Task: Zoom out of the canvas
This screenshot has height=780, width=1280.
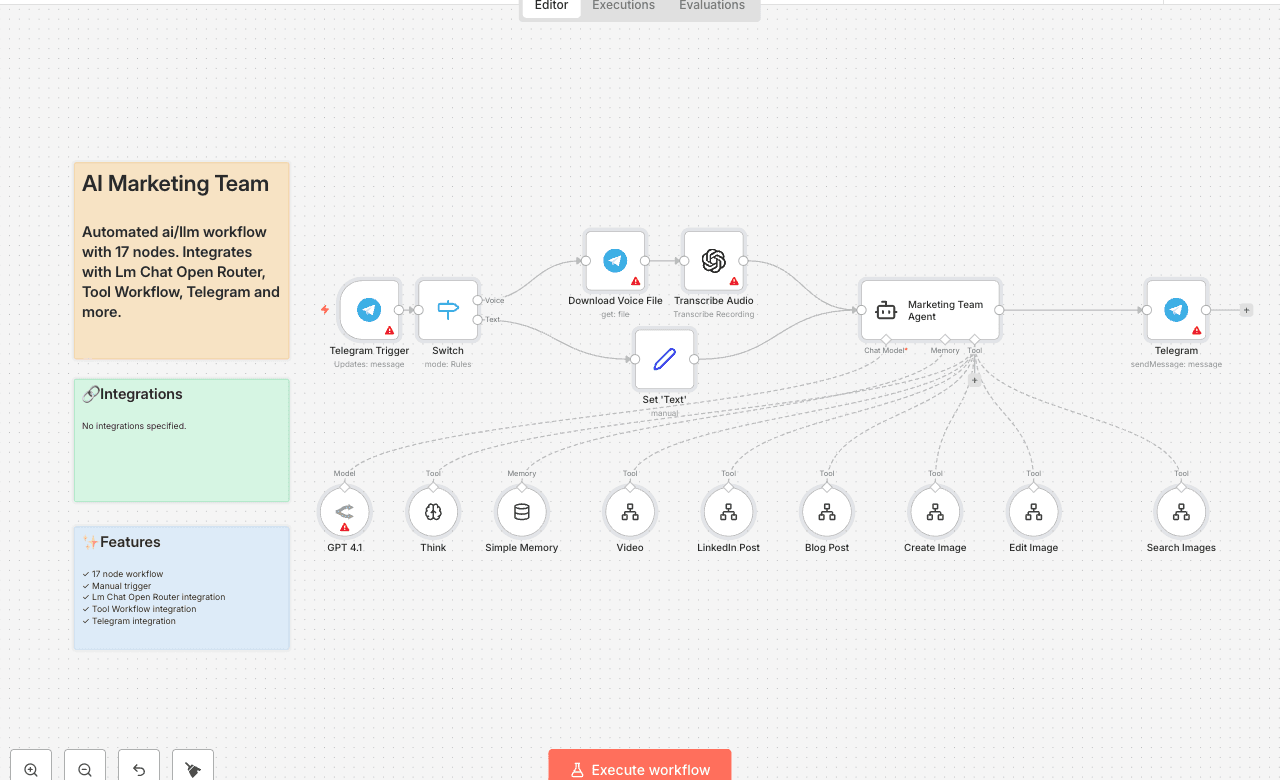Action: pos(85,768)
